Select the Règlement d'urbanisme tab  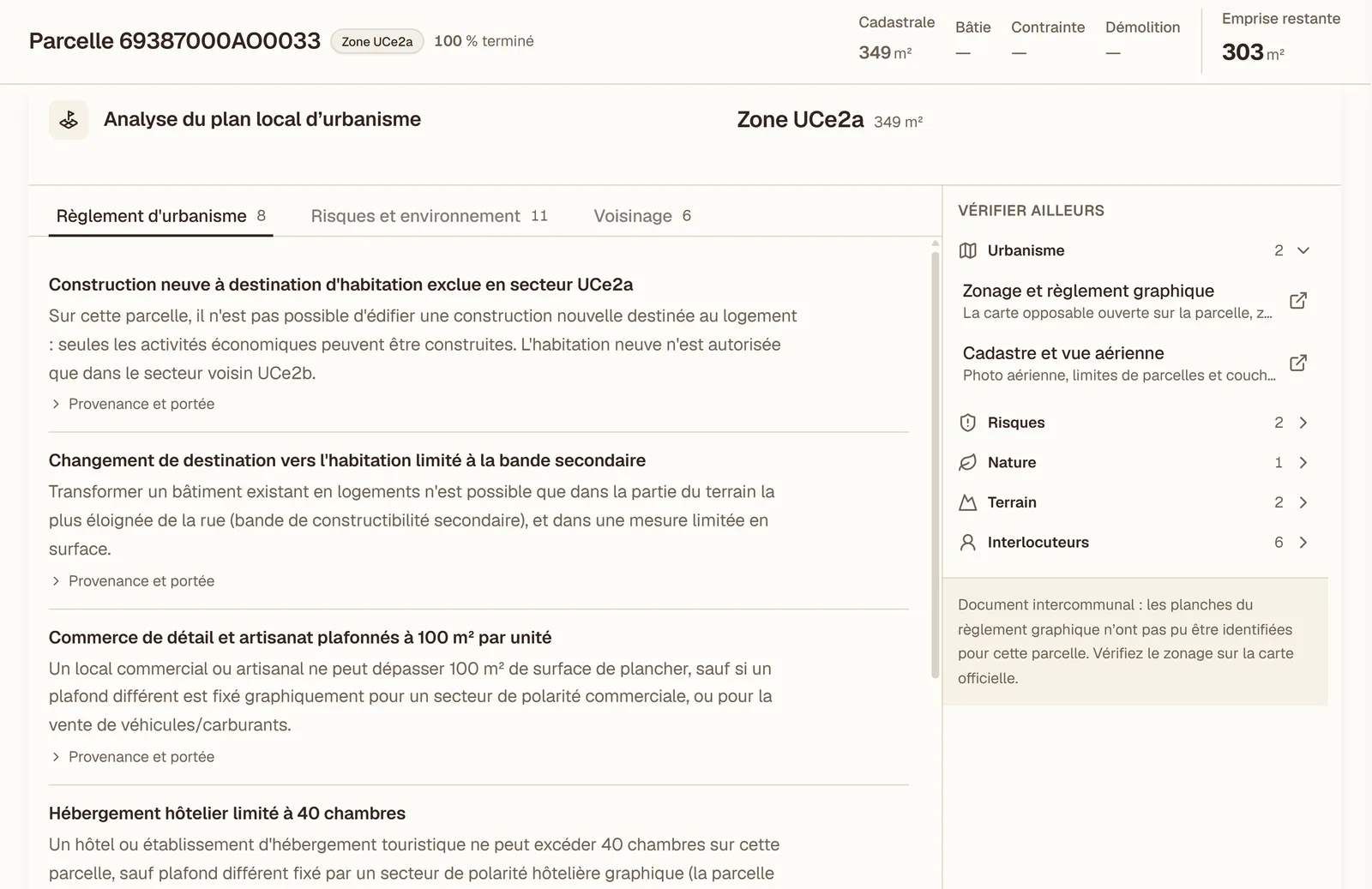pyautogui.click(x=160, y=216)
